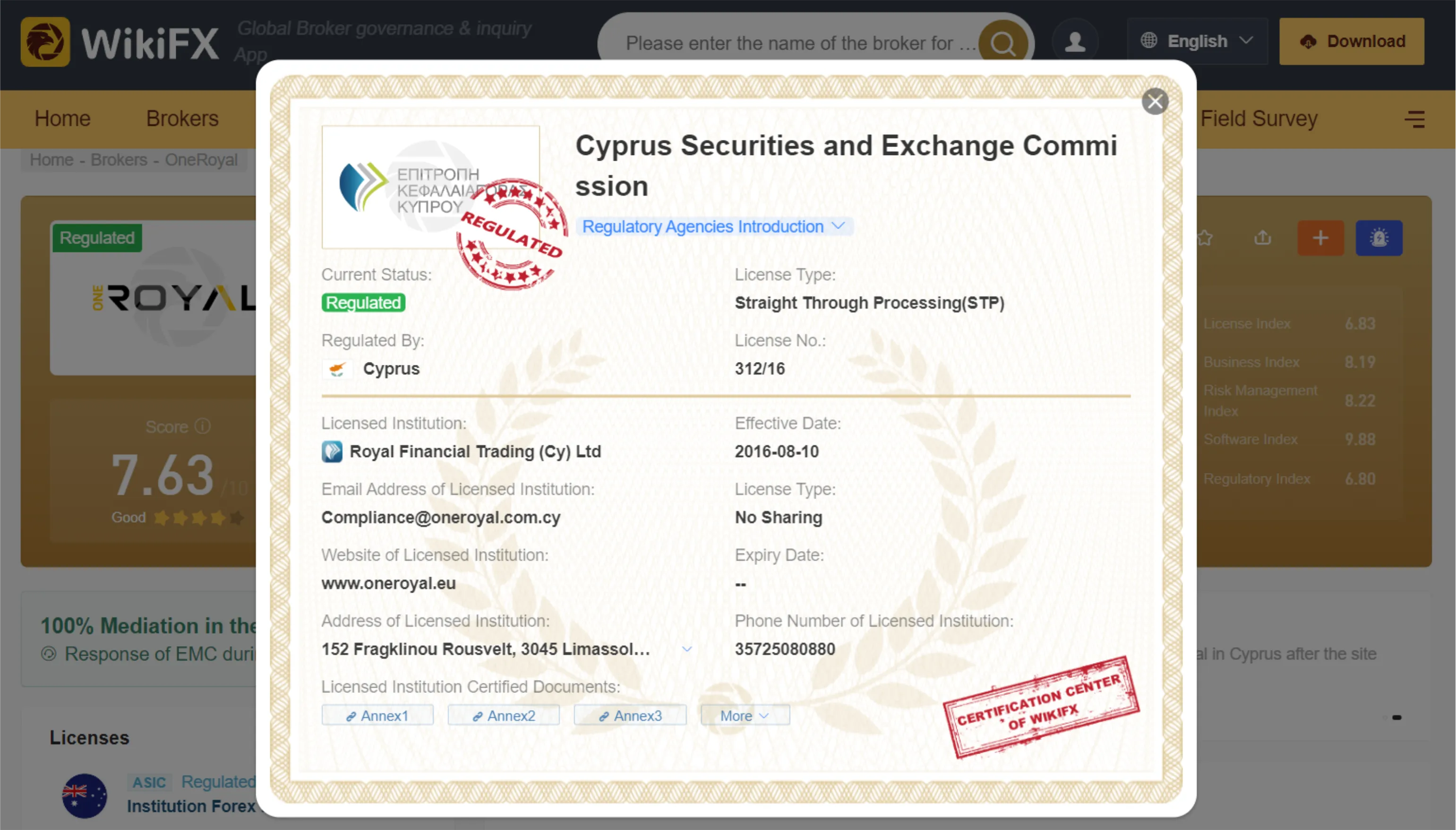Click the www.oneroyal.eu website text
This screenshot has width=1456, height=830.
coord(388,584)
